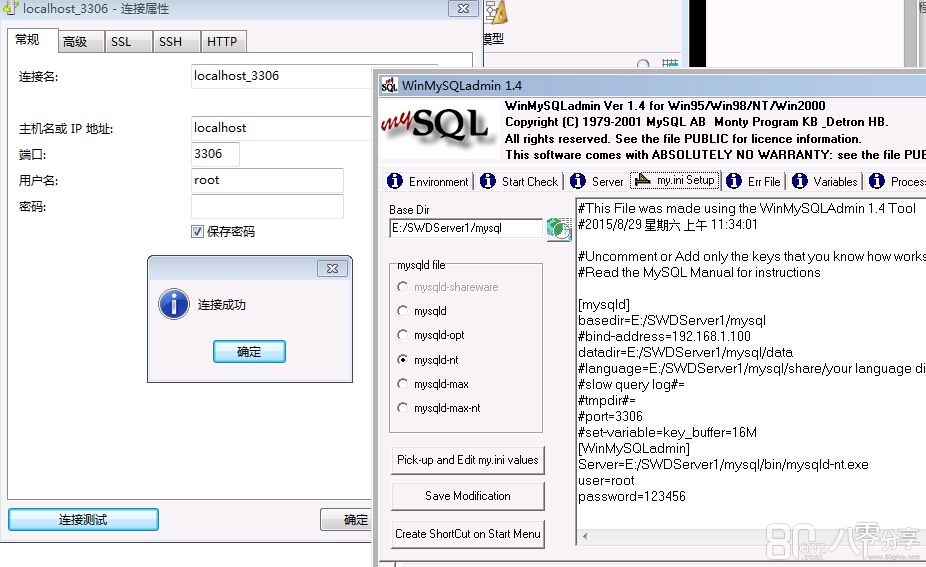Click the datadir=E:/SWDServer1/mysql/data line
This screenshot has width=926, height=567.
click(x=686, y=353)
